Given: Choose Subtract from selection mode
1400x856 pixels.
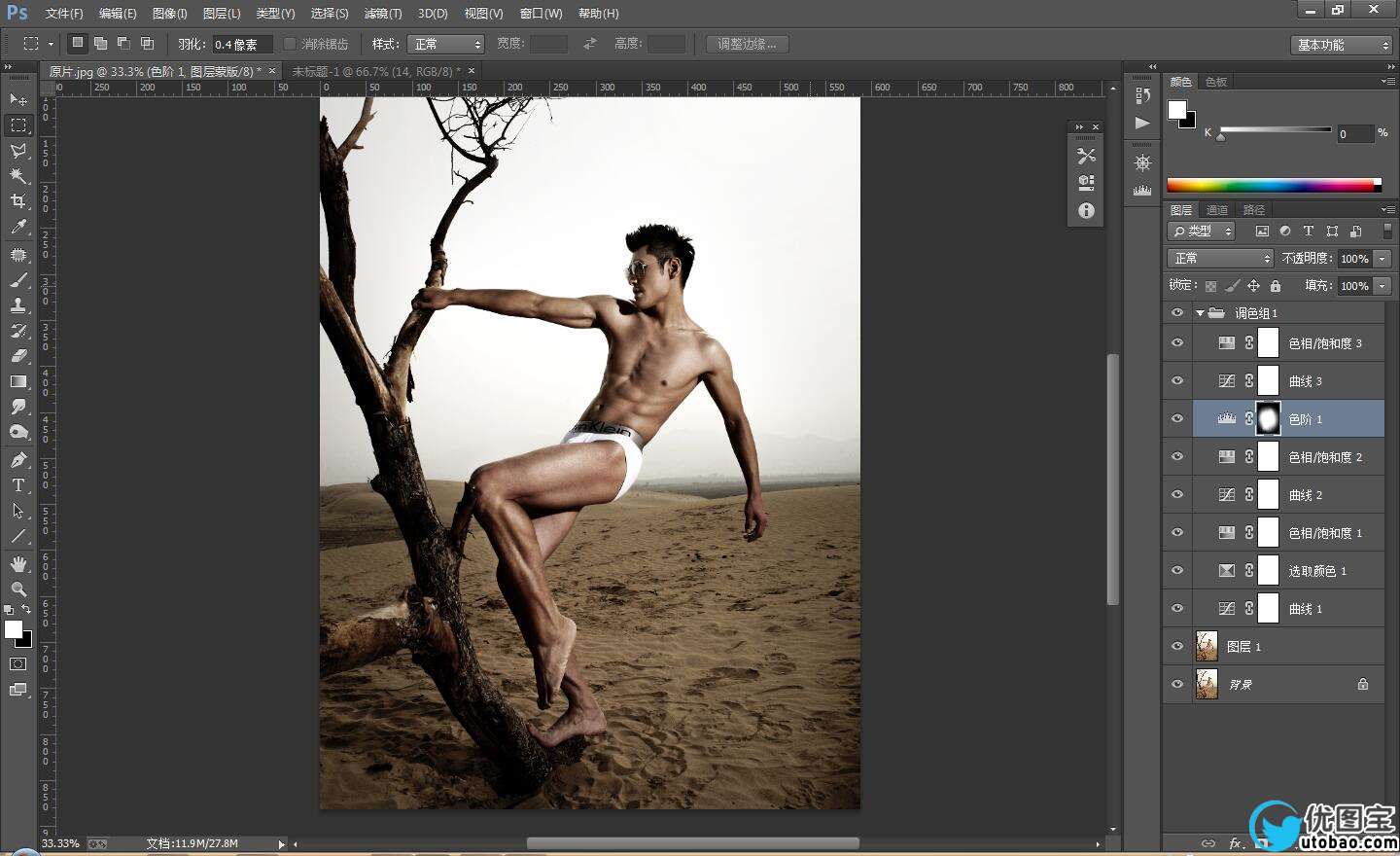Looking at the screenshot, I should point(123,44).
